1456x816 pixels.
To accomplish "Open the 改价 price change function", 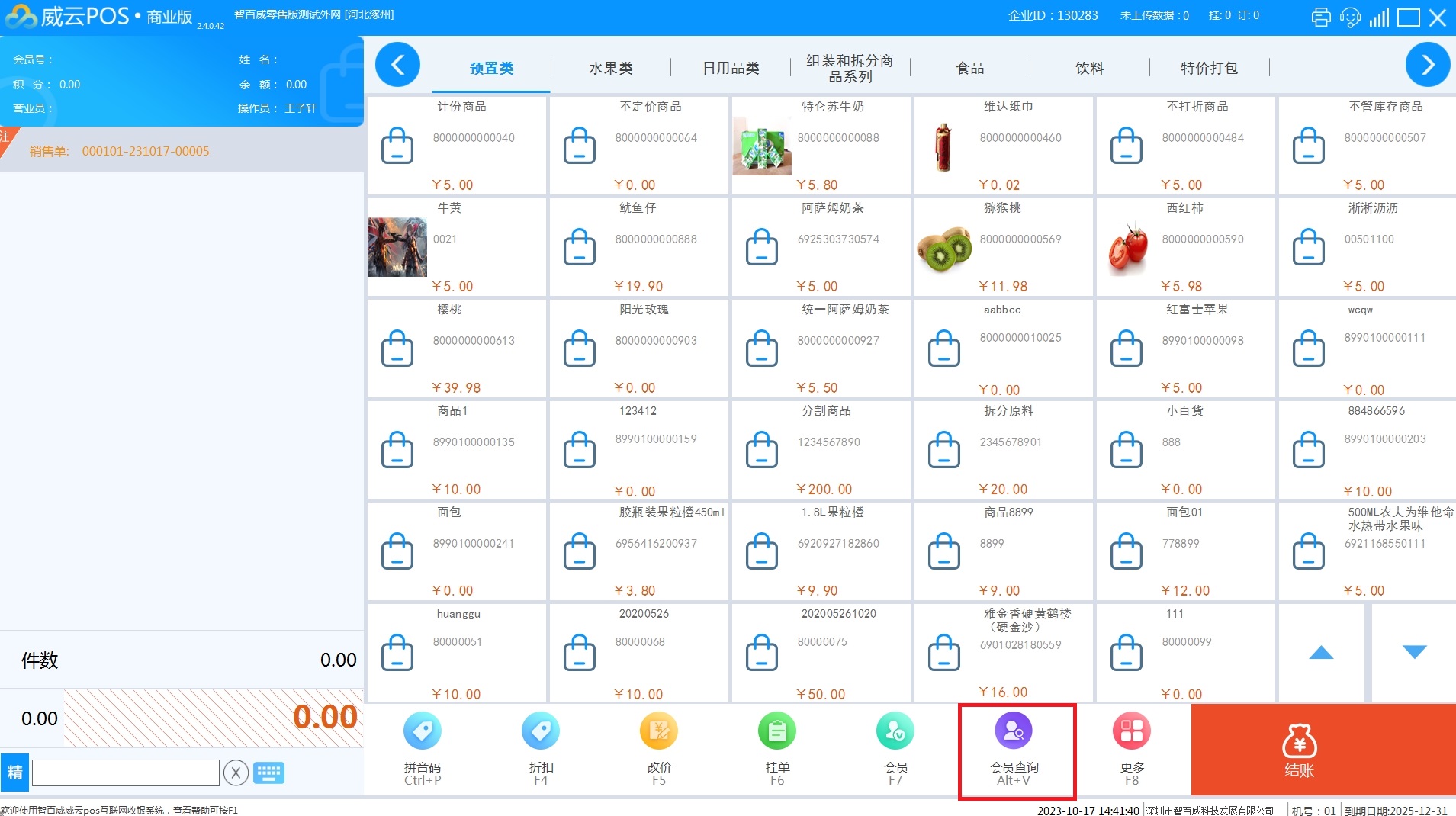I will (659, 748).
